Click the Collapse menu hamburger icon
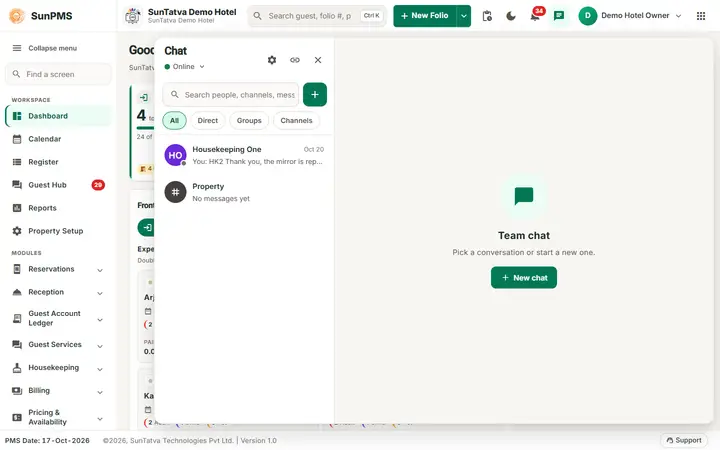 coord(17,48)
